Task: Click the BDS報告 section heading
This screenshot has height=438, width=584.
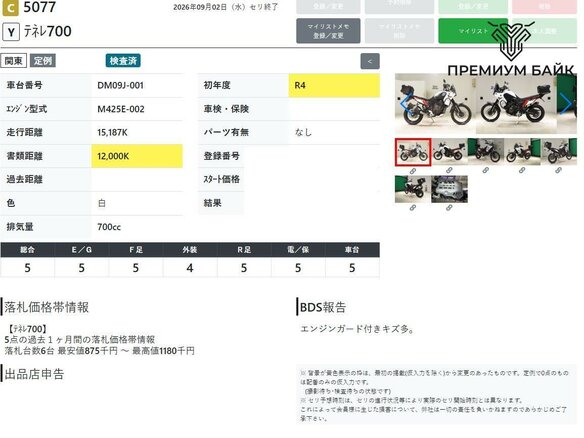Action: [x=323, y=307]
